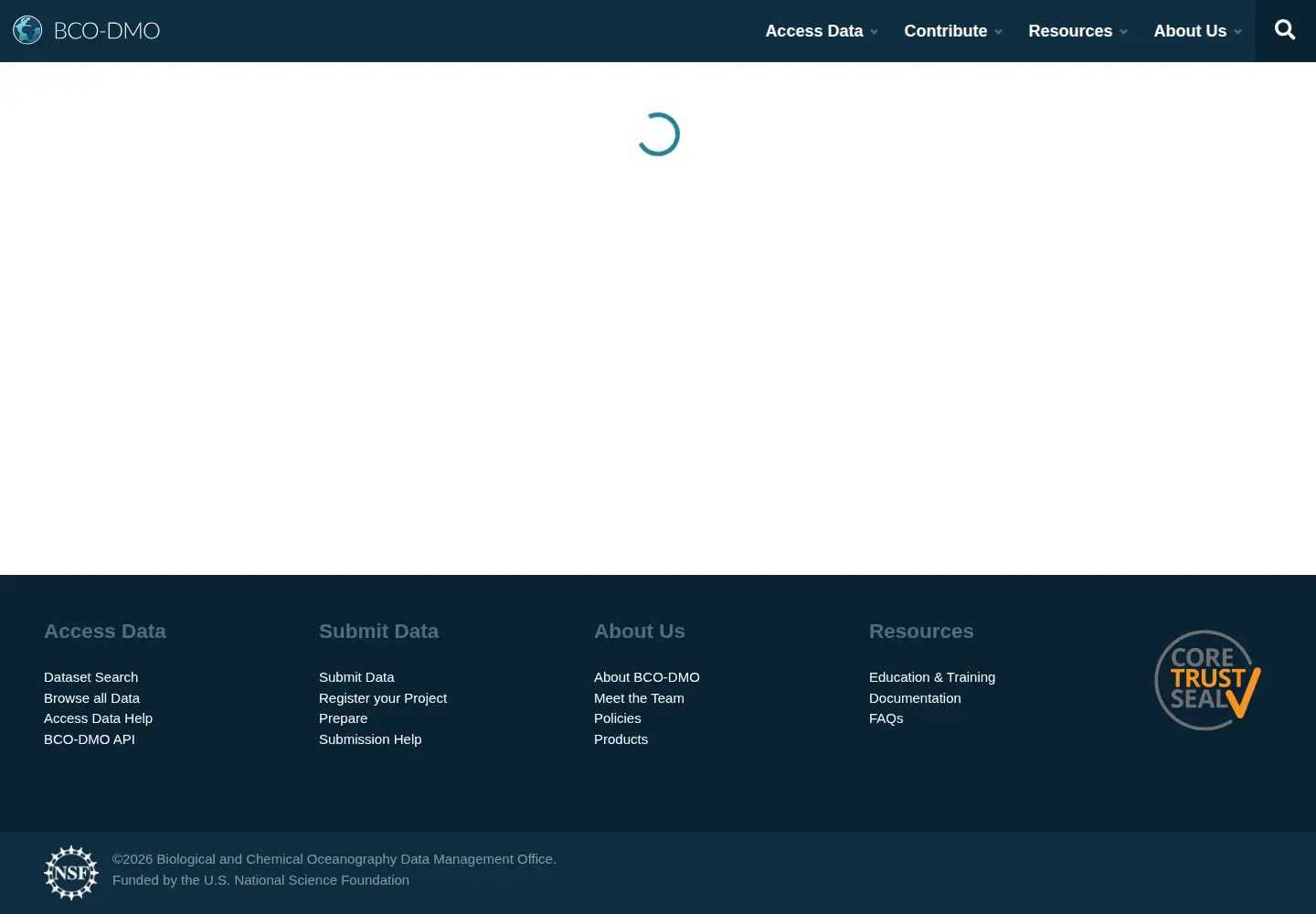Image resolution: width=1316 pixels, height=914 pixels.
Task: Click the Submit Data footer heading
Action: pos(378,632)
